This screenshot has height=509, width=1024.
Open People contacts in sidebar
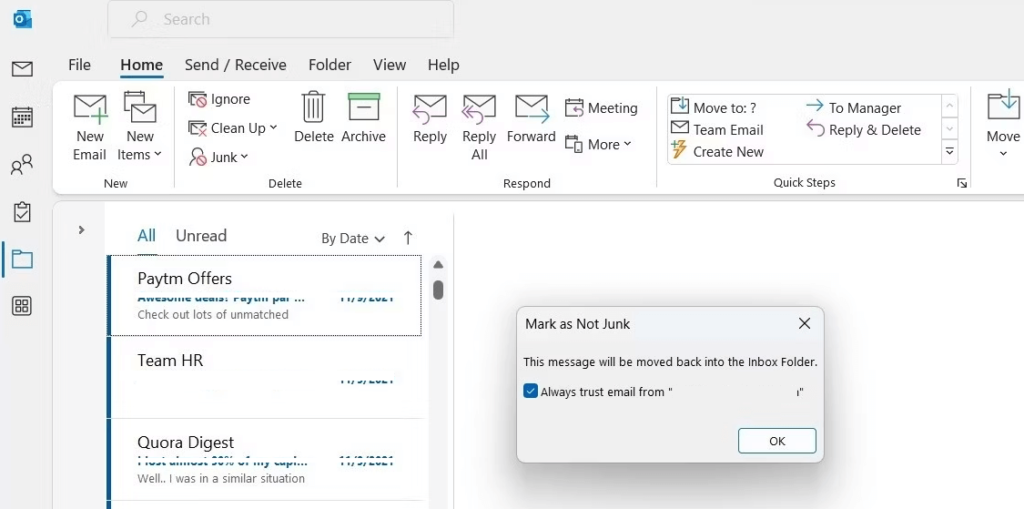click(x=22, y=165)
